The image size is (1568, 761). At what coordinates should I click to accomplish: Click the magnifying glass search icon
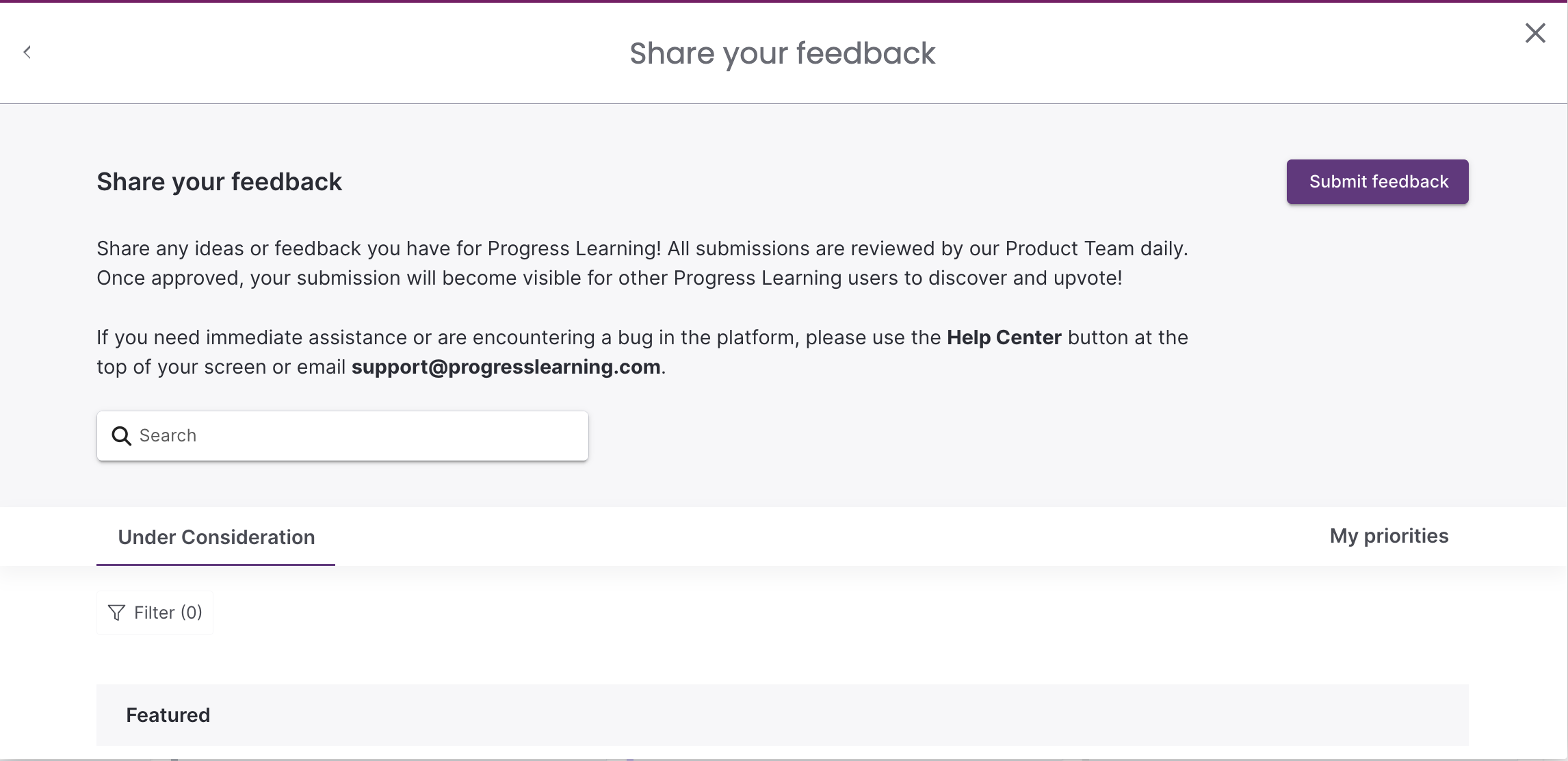tap(121, 436)
